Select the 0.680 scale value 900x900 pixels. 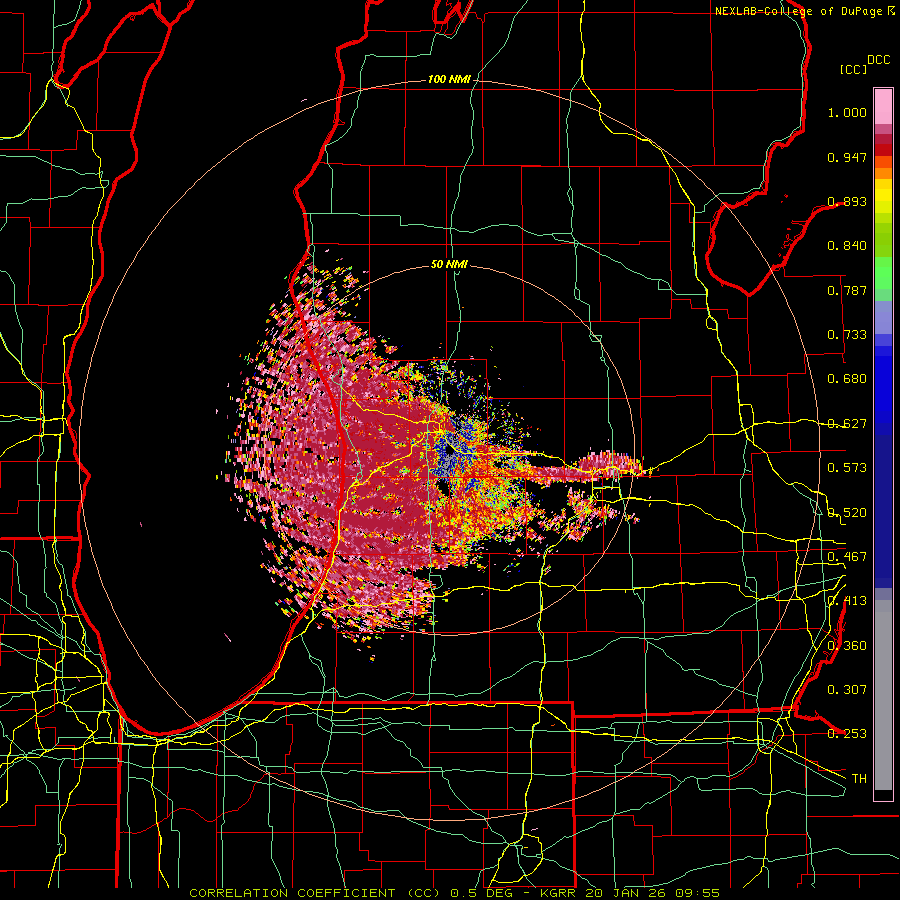[x=847, y=379]
